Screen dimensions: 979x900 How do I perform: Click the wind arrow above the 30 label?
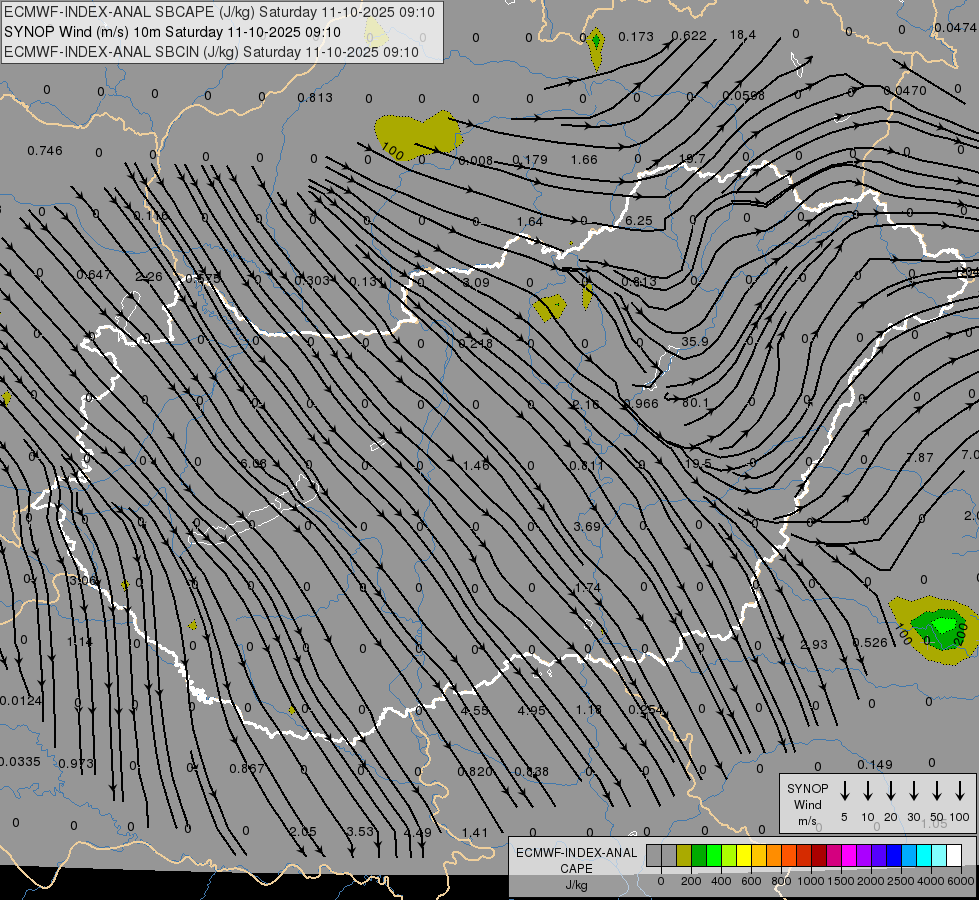pos(913,791)
